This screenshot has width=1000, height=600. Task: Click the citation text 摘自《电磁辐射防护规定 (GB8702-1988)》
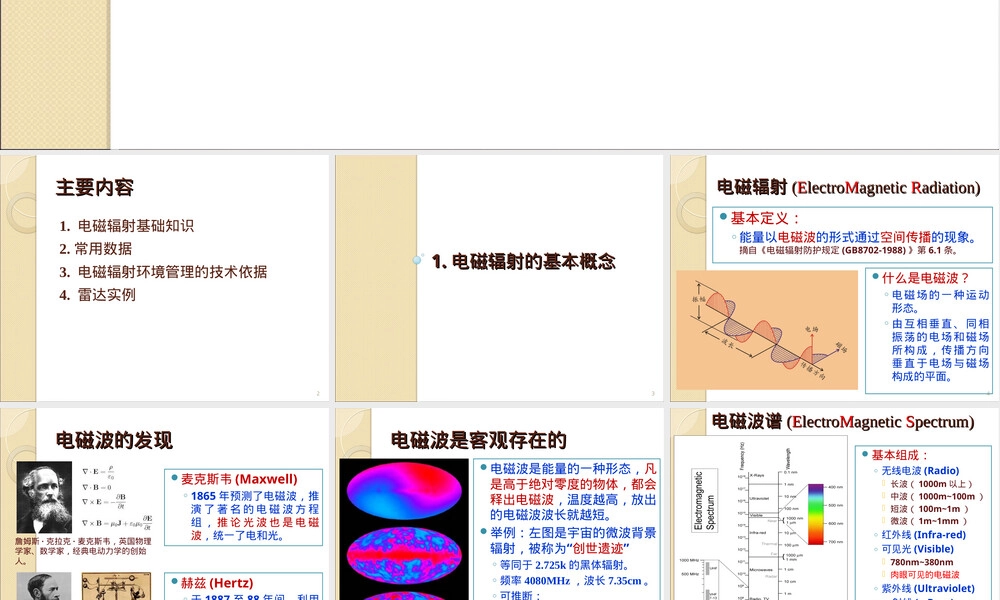[827, 251]
